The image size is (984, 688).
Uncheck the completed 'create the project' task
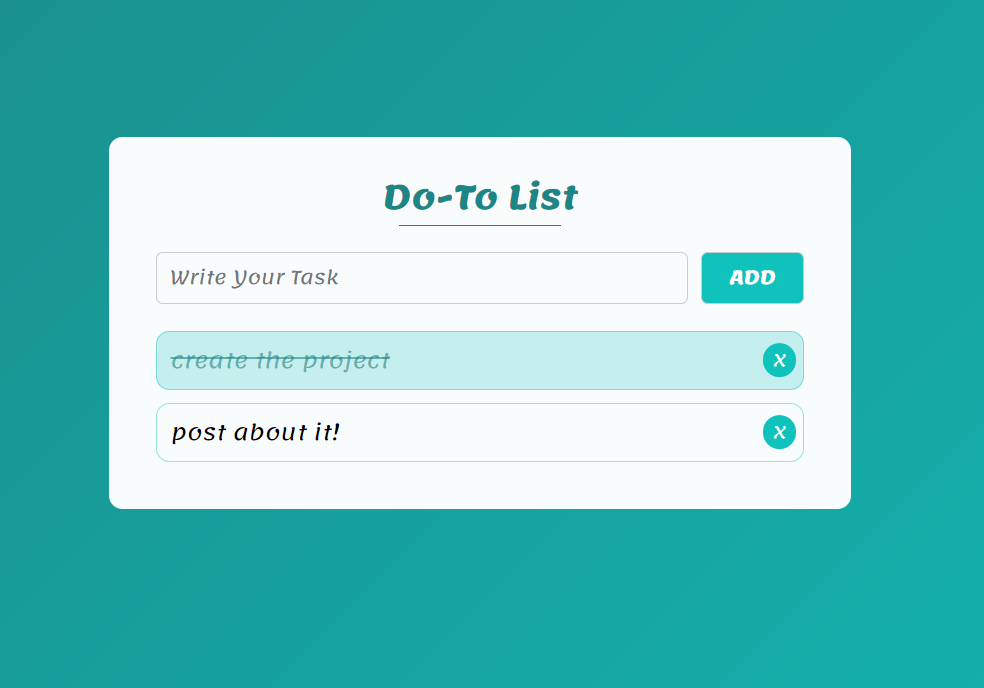(281, 361)
